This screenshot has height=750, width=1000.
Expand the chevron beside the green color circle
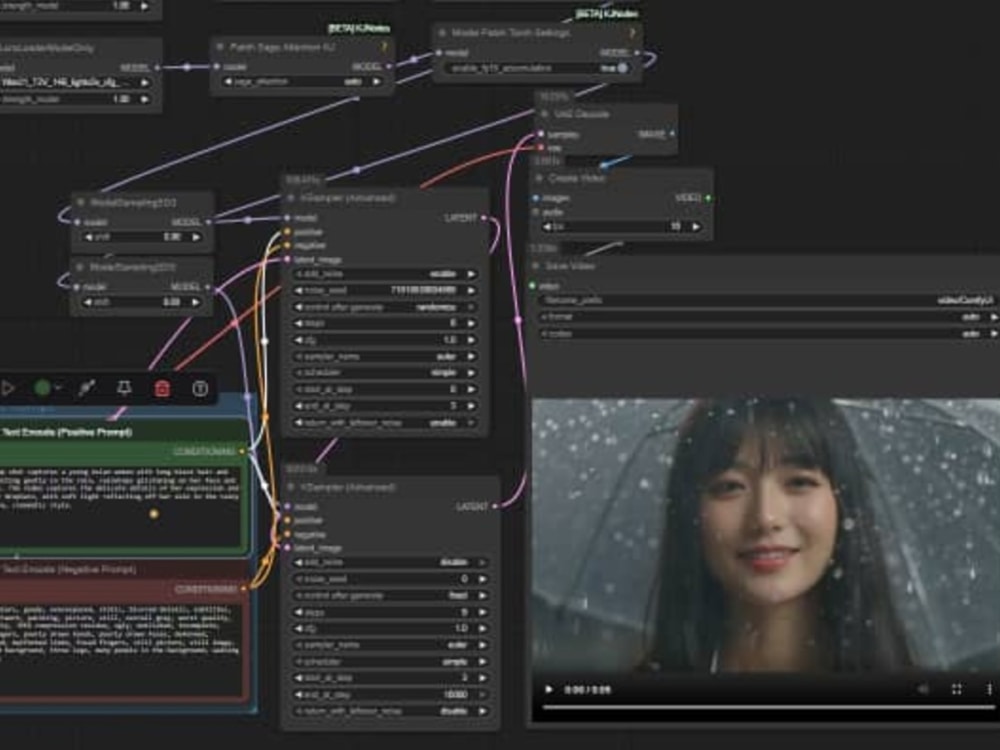(58, 388)
